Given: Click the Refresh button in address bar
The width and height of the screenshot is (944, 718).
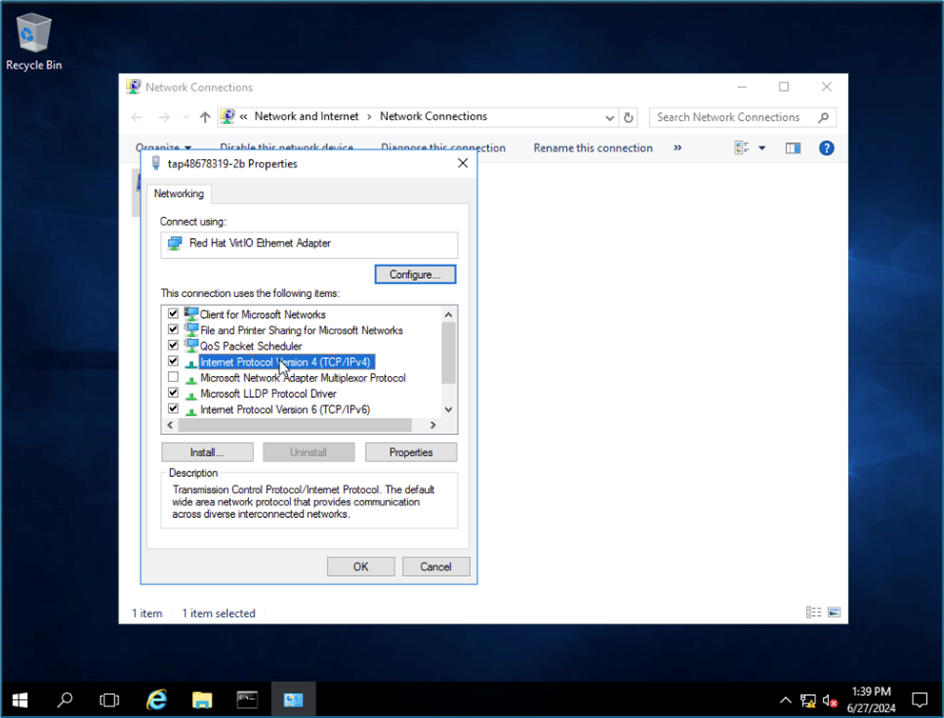Looking at the screenshot, I should [628, 117].
